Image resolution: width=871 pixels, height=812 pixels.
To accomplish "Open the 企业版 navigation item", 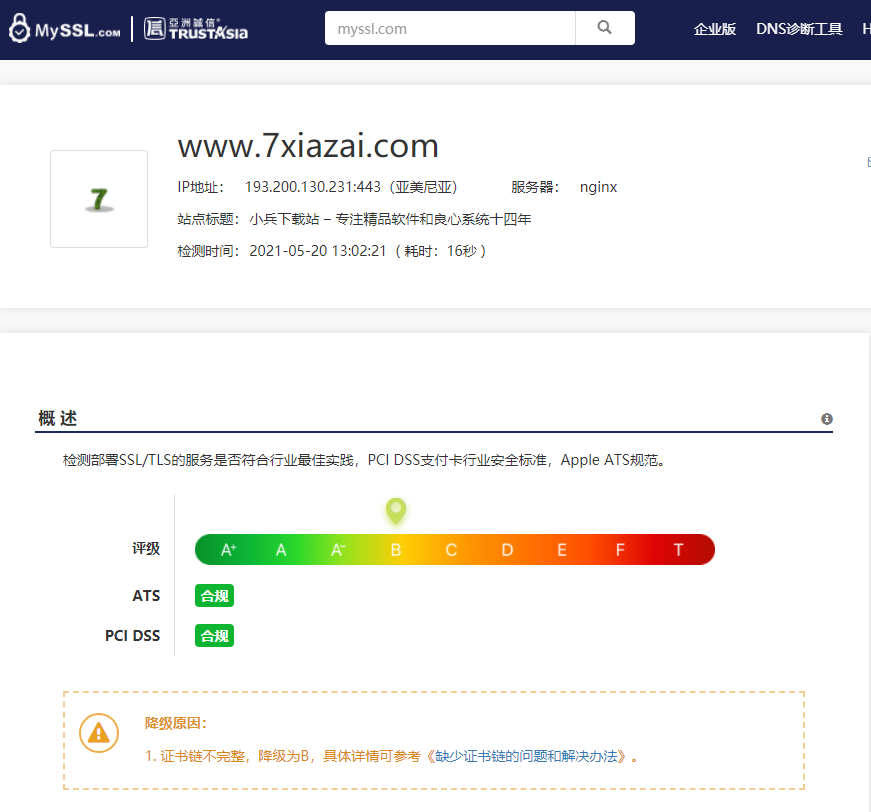I will pyautogui.click(x=715, y=28).
